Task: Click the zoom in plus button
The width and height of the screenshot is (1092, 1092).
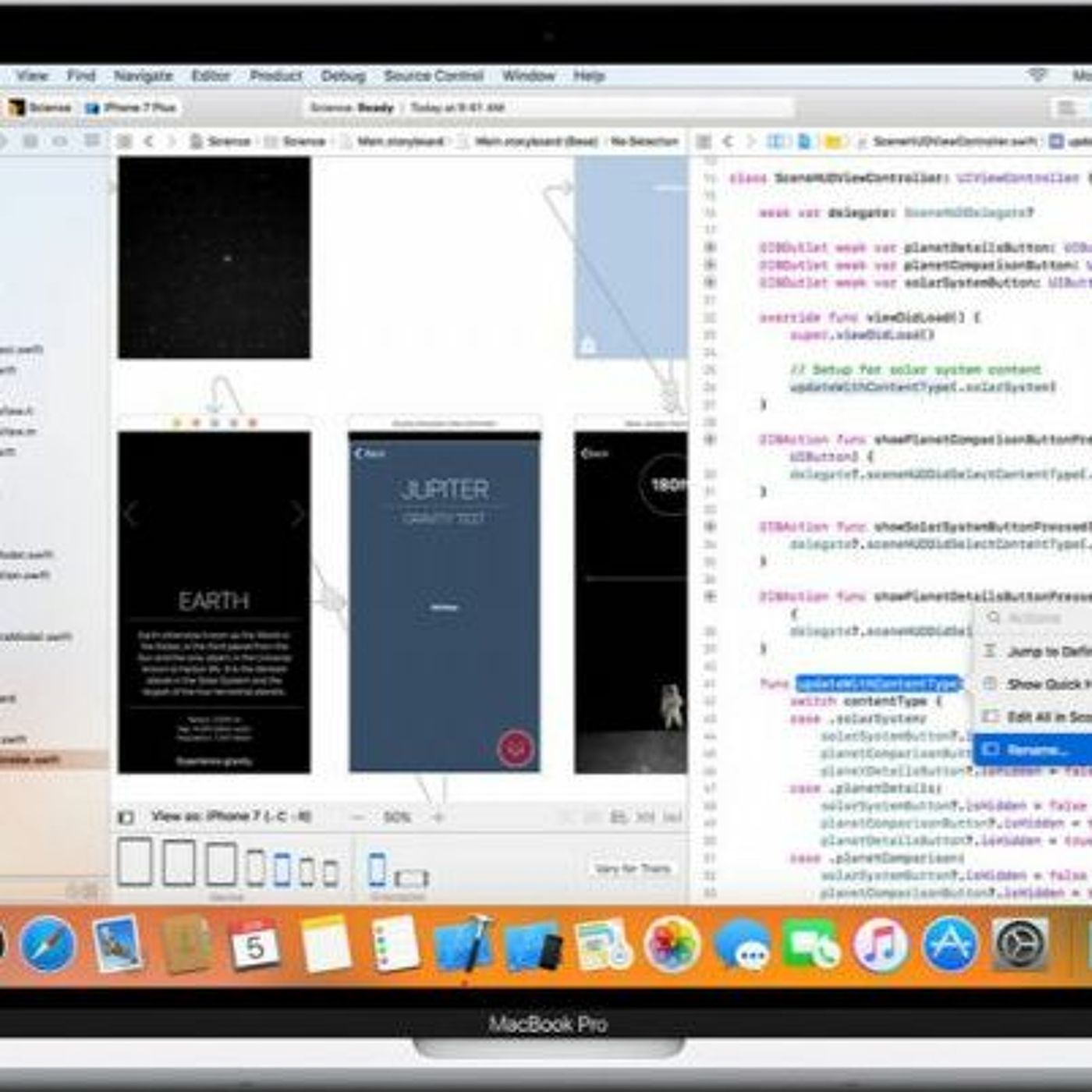Action: pyautogui.click(x=438, y=817)
